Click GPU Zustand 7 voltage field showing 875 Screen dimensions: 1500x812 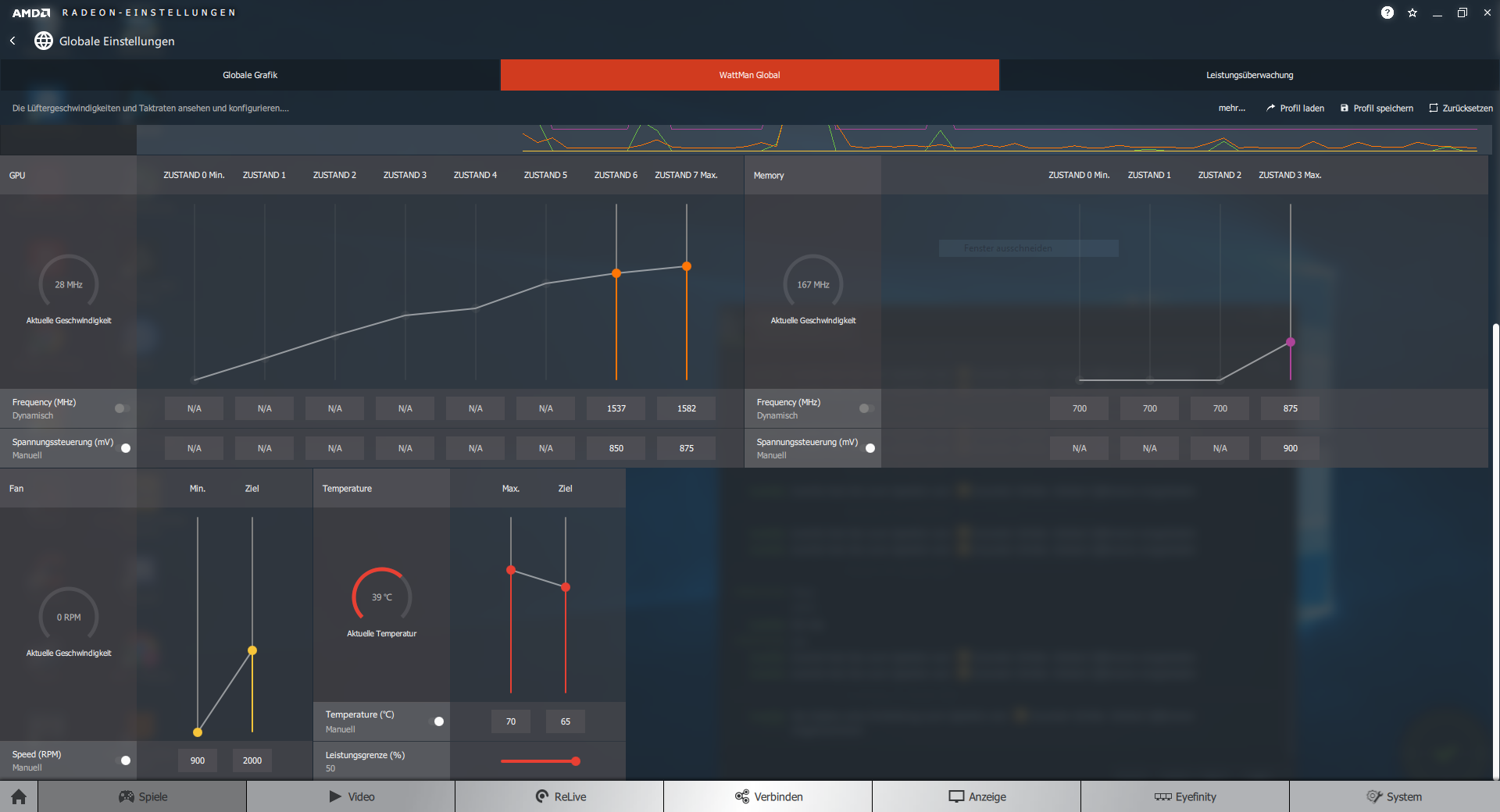click(x=687, y=448)
